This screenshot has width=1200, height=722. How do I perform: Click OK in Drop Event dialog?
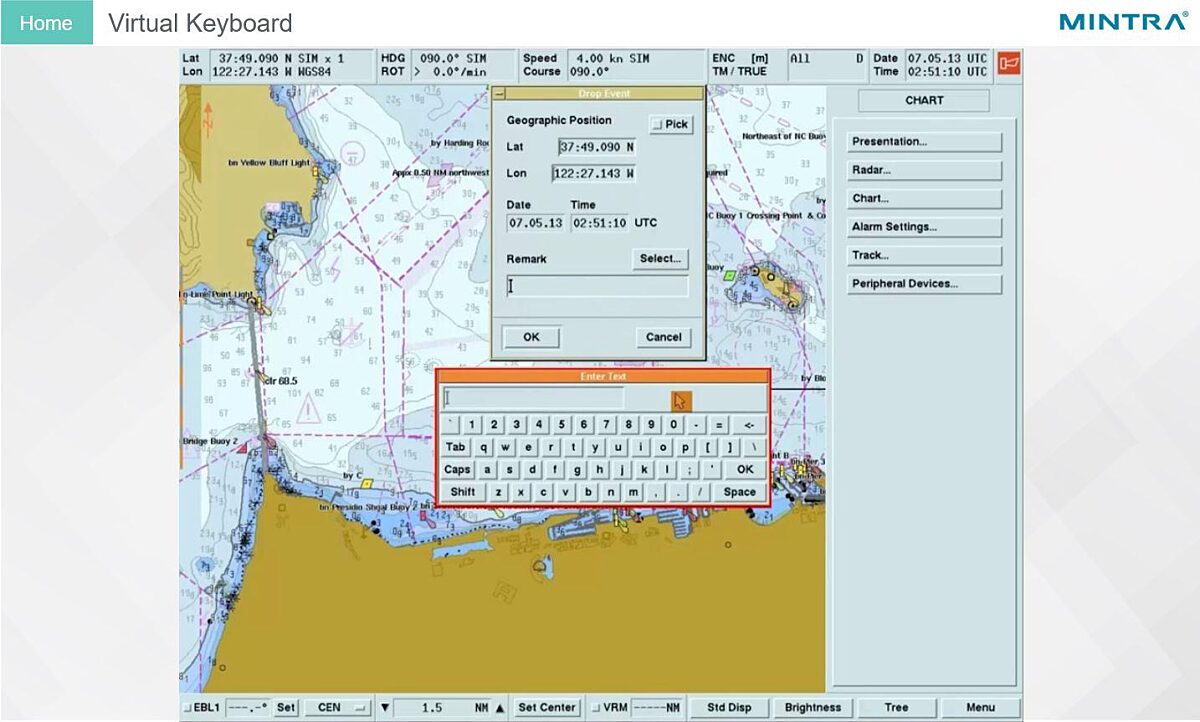click(531, 337)
